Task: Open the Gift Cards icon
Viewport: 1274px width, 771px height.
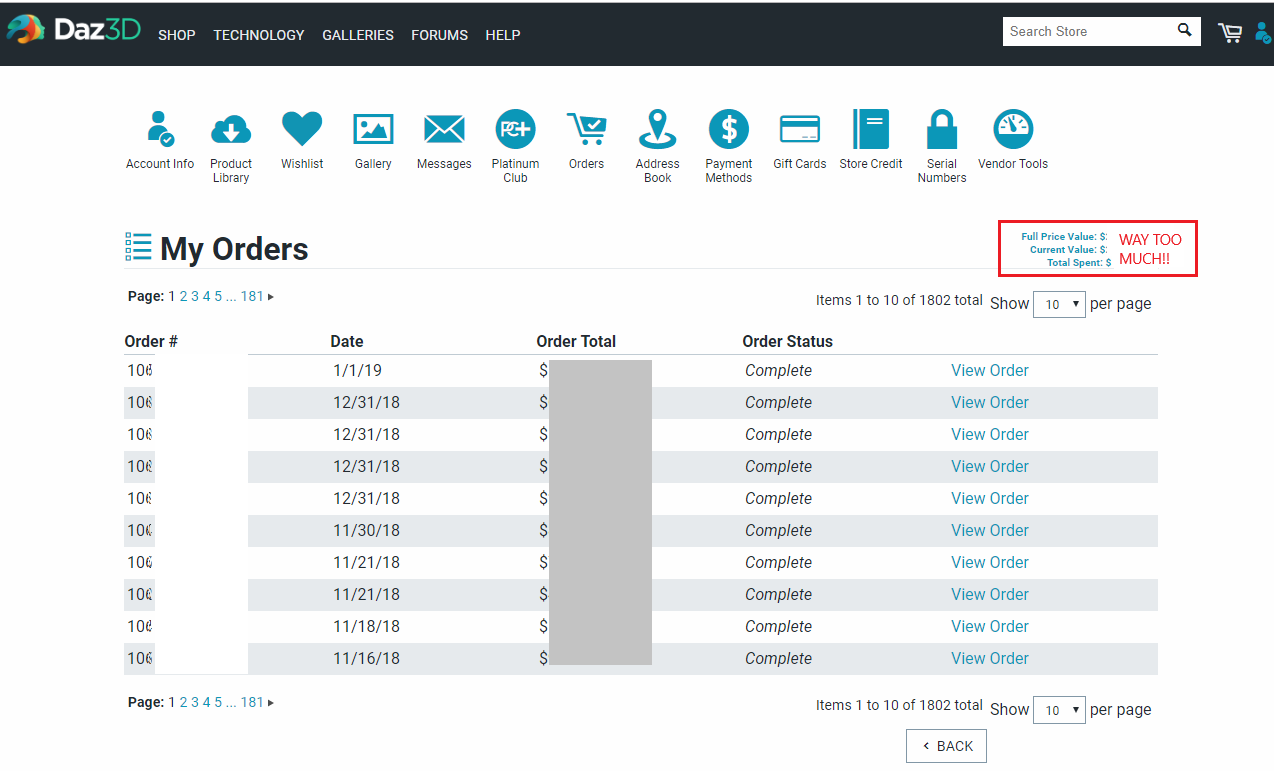Action: coord(800,129)
